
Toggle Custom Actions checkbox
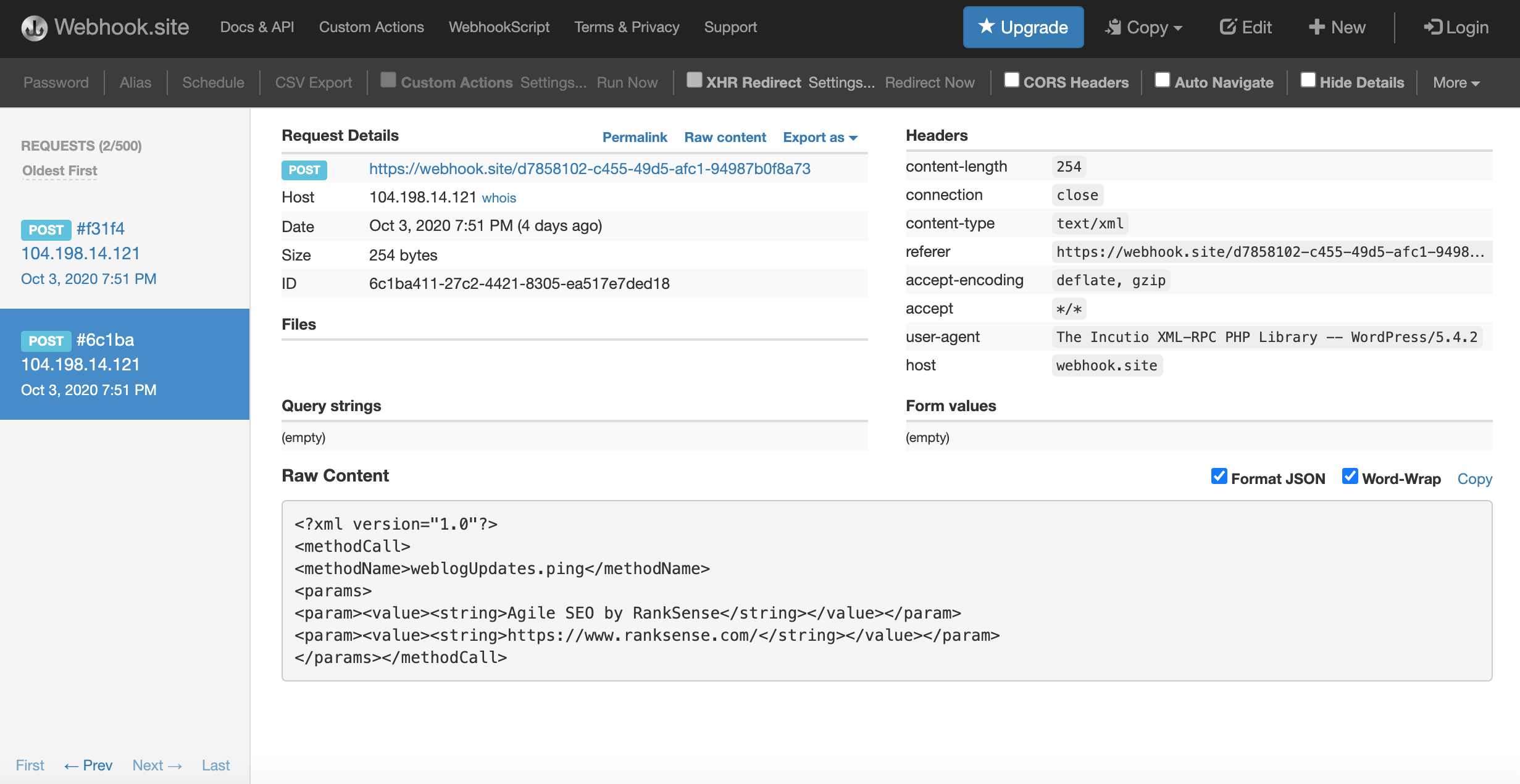pos(388,80)
